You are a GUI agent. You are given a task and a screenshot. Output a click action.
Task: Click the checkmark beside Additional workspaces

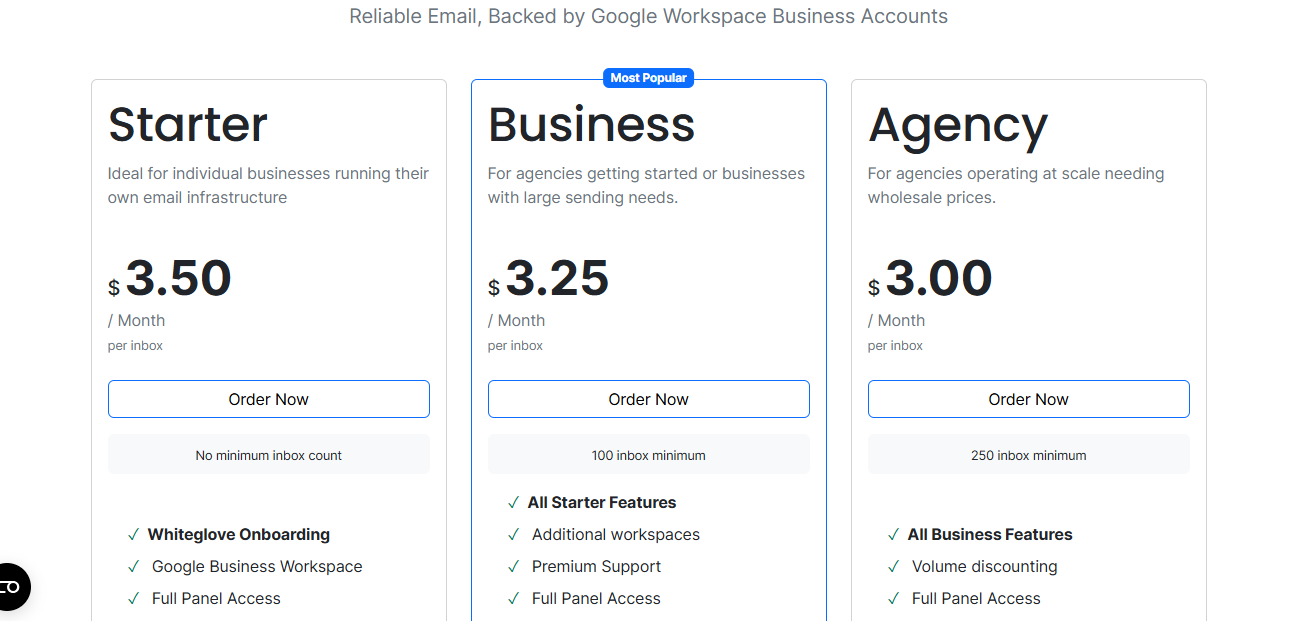513,534
